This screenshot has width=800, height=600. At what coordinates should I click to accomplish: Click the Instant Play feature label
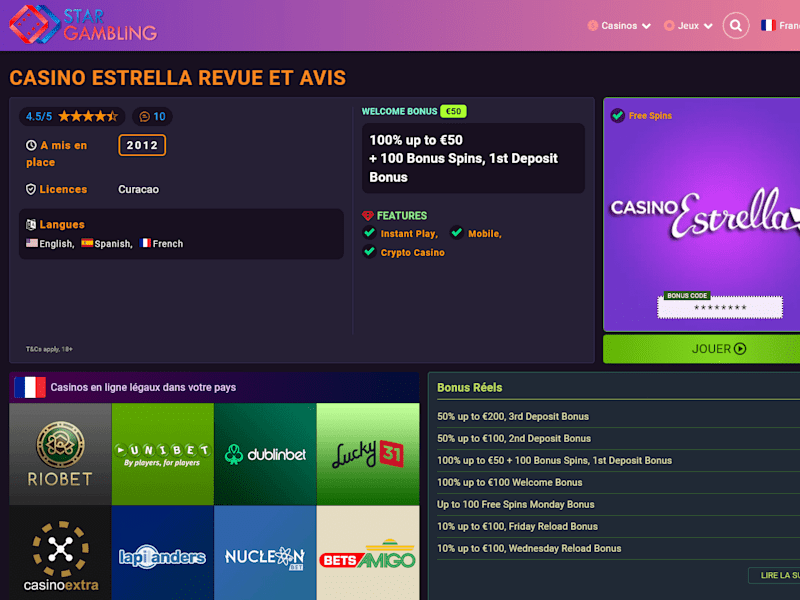click(x=409, y=234)
